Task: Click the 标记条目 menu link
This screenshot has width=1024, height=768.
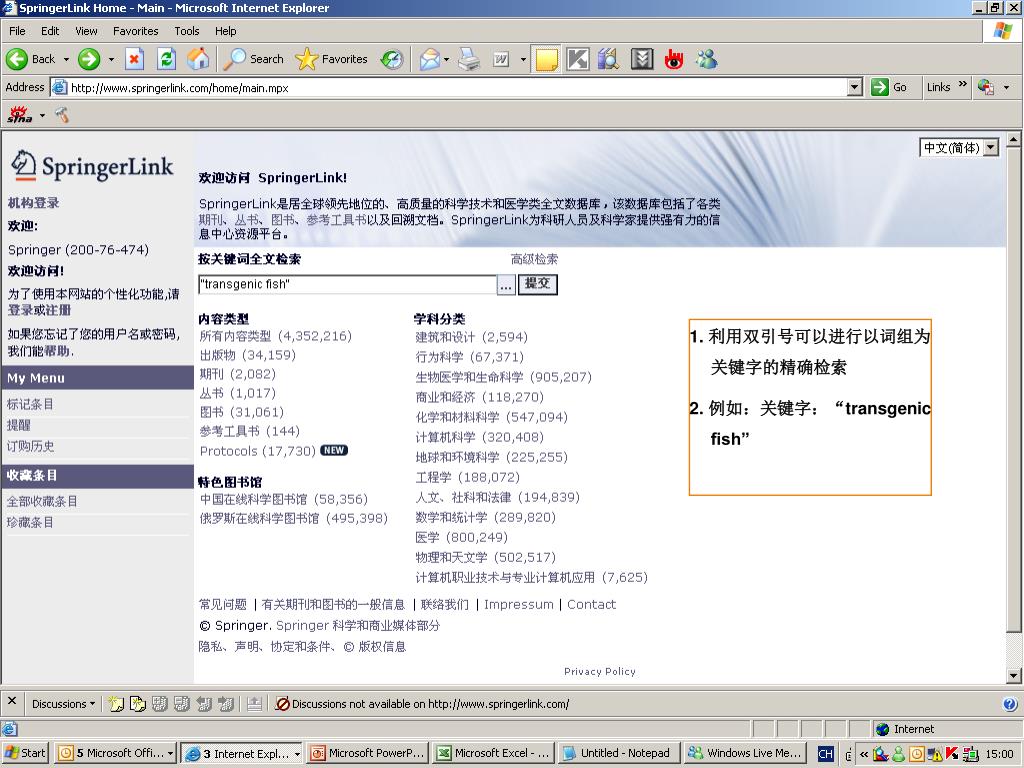Action: click(x=30, y=404)
